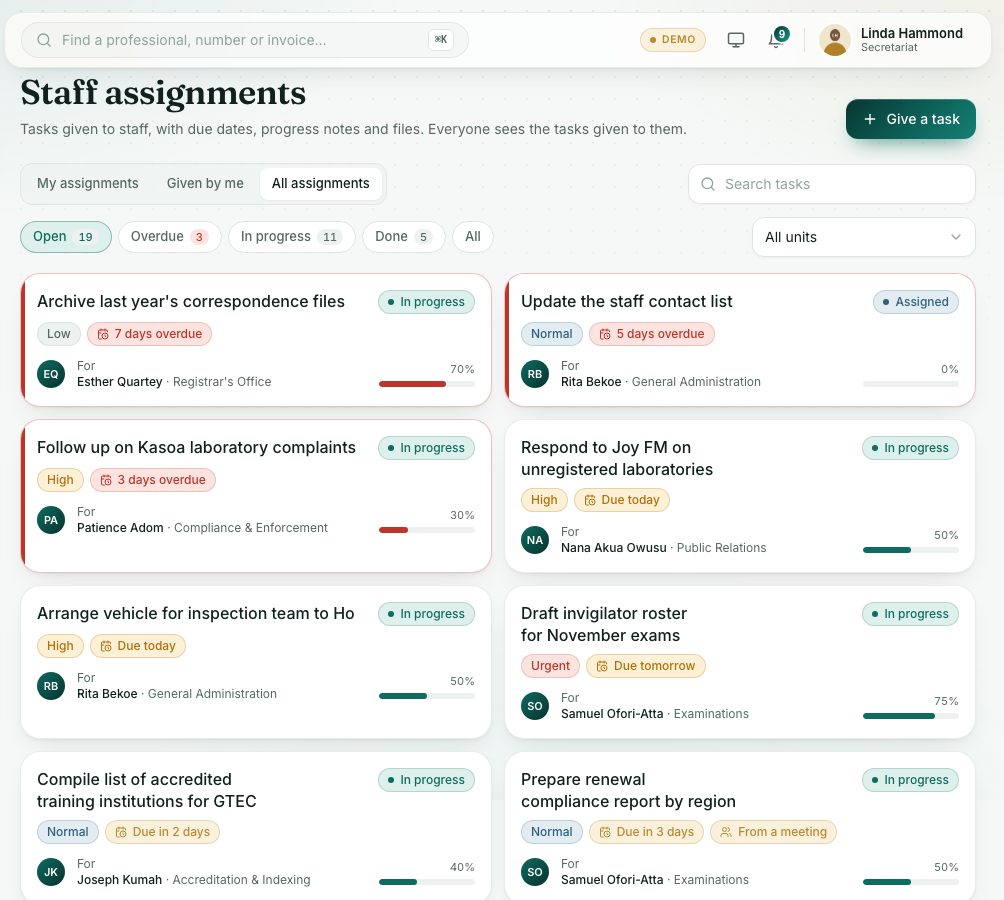Screen dimensions: 1004x900
Task: Click the 75% progress bar on invigilator roster
Action: pyautogui.click(x=911, y=716)
